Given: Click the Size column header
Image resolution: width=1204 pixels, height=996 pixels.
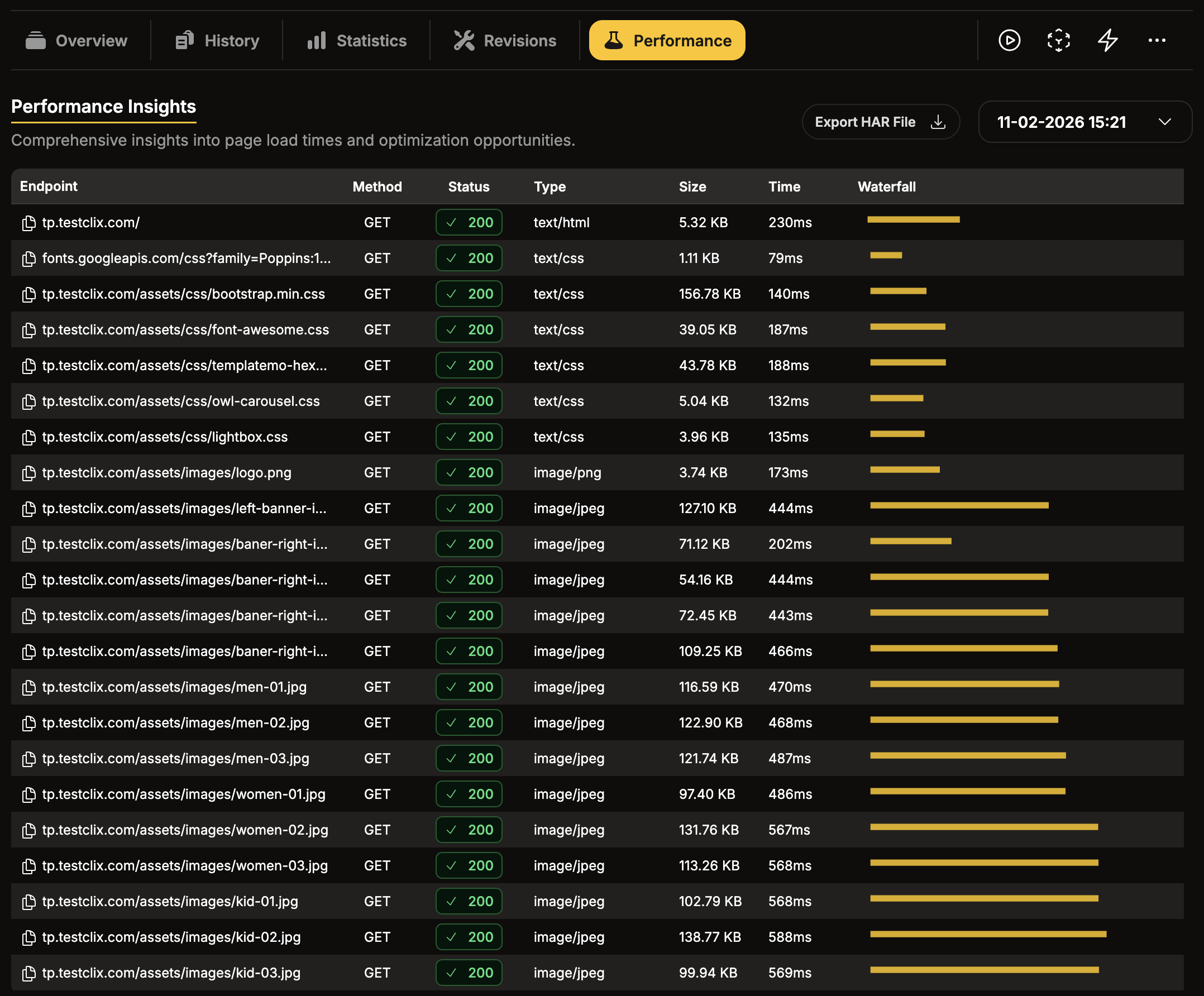Looking at the screenshot, I should coord(692,187).
